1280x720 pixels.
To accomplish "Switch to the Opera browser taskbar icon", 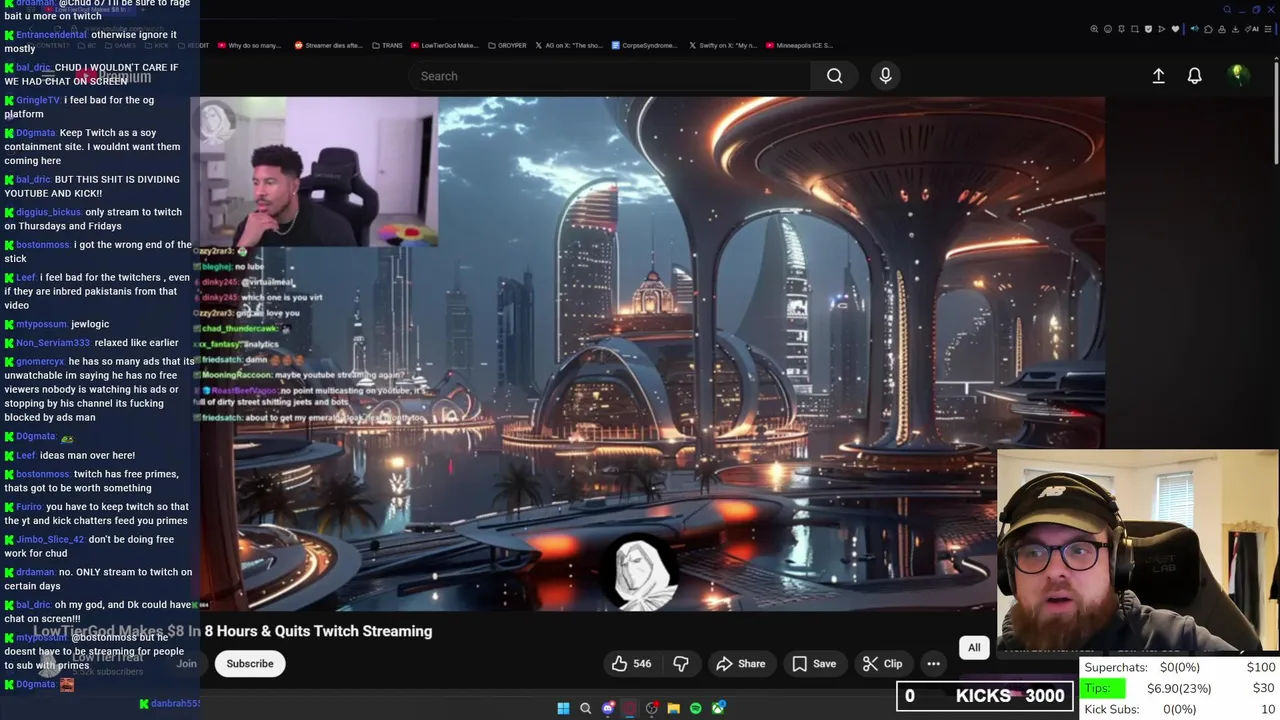I will click(630, 709).
